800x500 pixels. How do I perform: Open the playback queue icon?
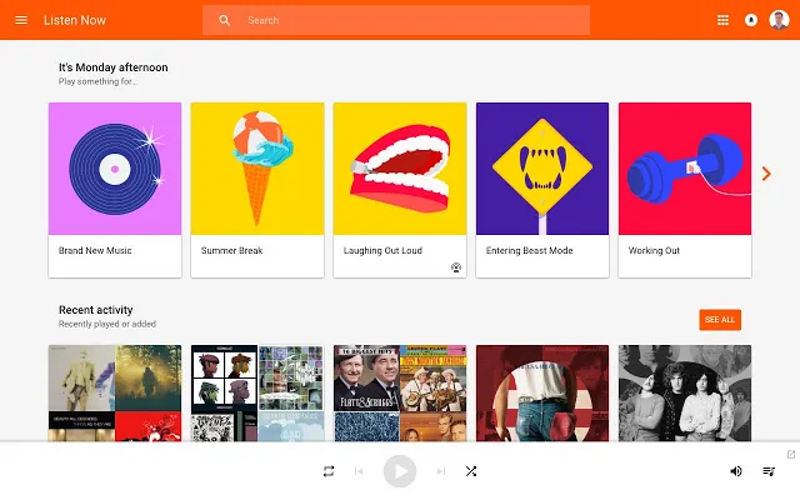tap(769, 471)
